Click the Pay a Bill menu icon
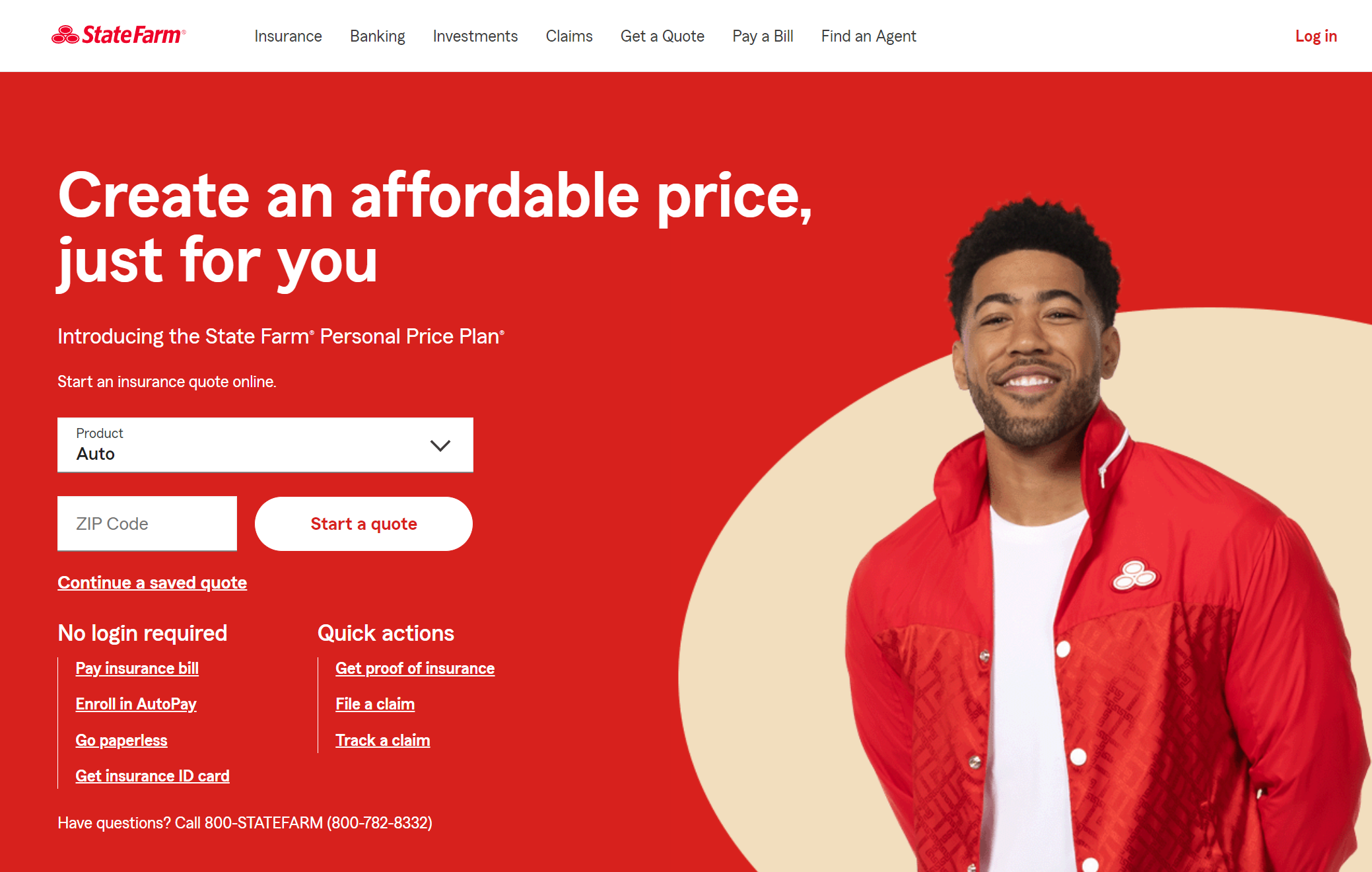This screenshot has width=1372, height=872. [x=761, y=36]
